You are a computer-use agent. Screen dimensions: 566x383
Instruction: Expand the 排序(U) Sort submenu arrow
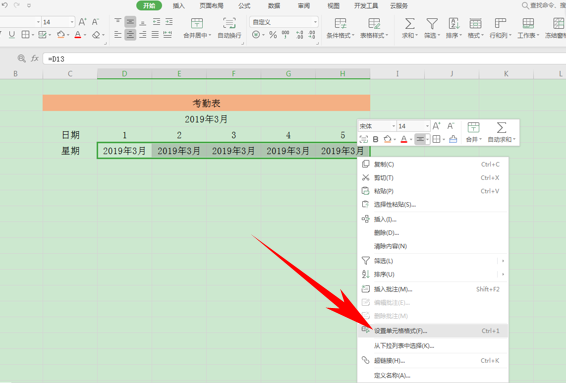502,274
